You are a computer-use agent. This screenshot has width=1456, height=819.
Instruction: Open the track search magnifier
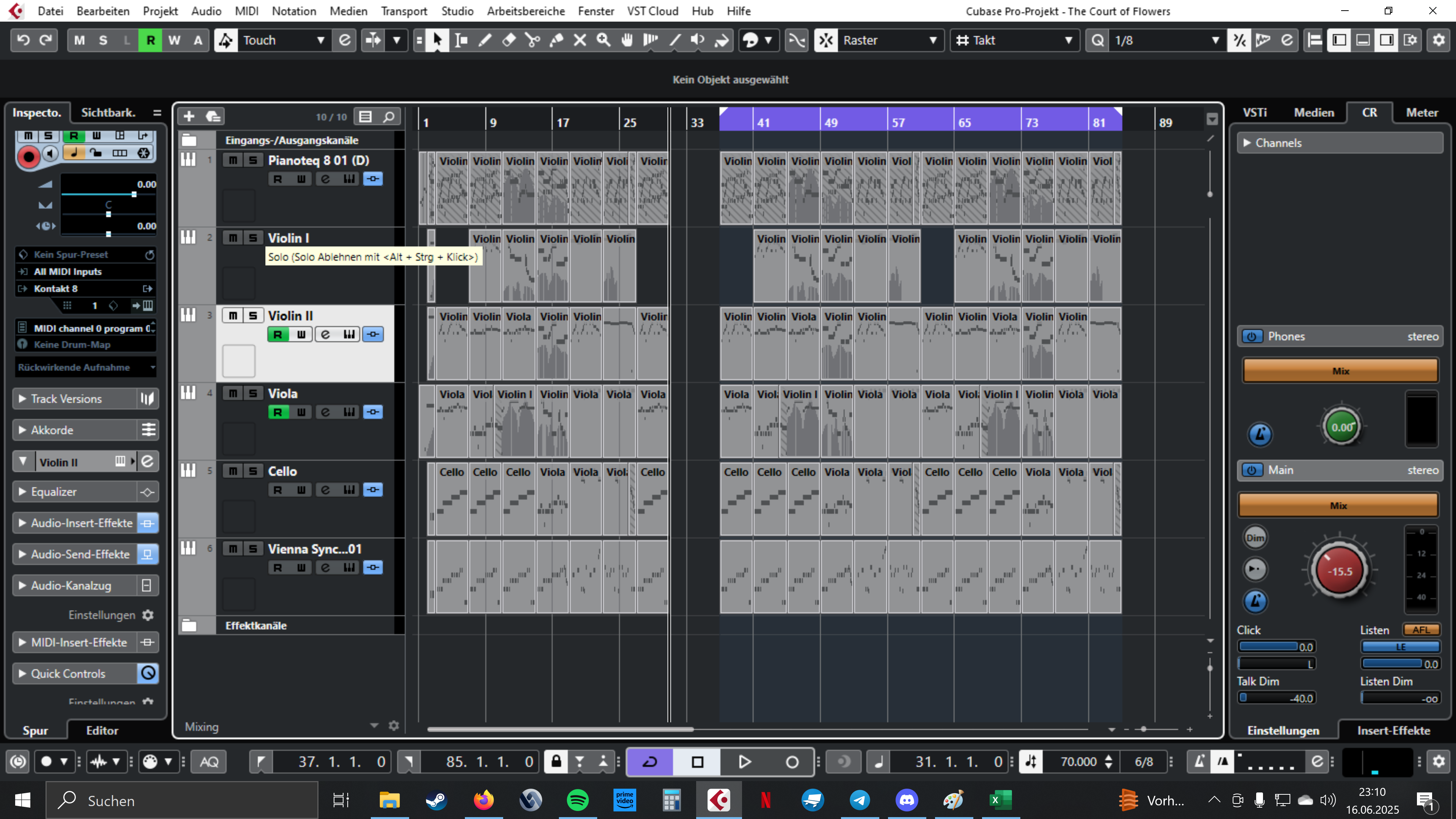(x=389, y=116)
